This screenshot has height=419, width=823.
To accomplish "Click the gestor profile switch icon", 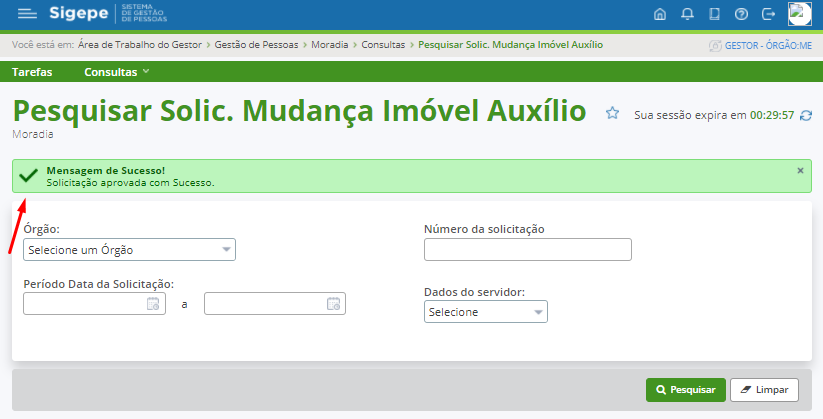I will 715,46.
